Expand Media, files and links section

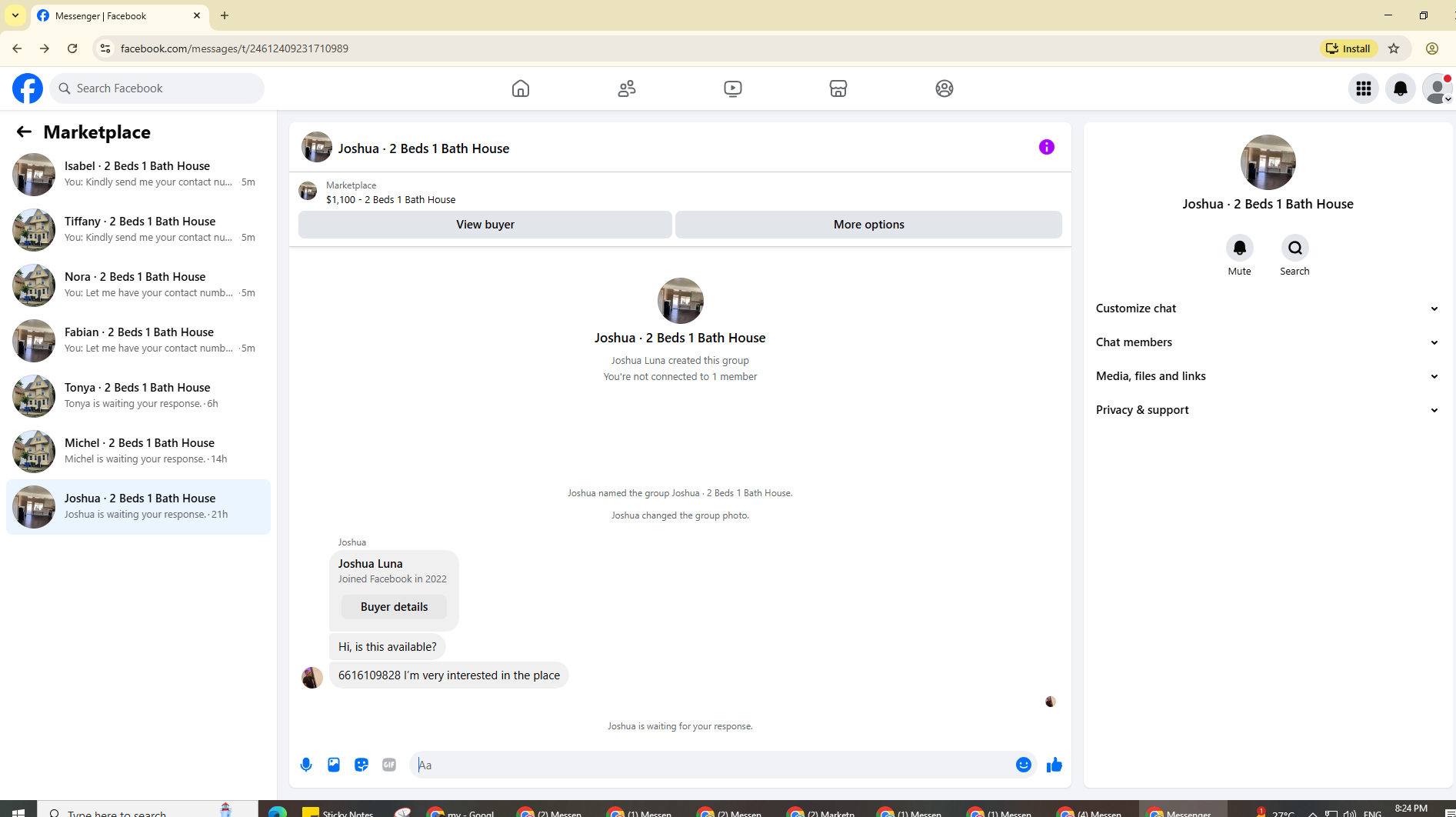1268,376
